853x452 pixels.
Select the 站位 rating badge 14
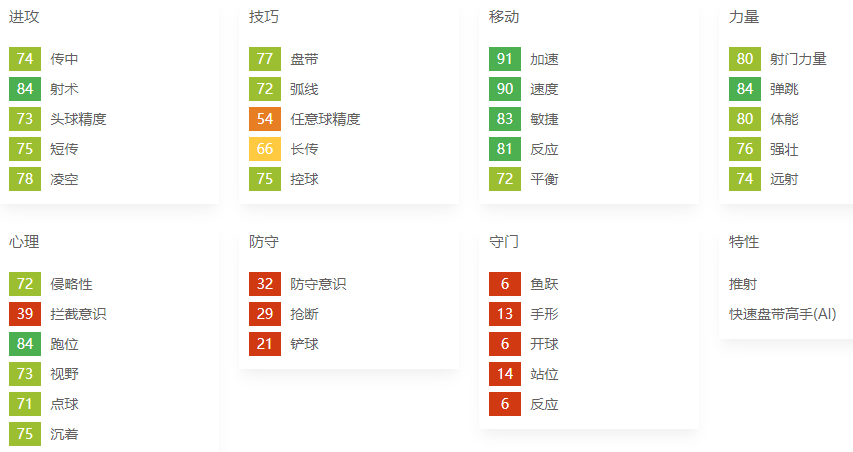[x=504, y=374]
